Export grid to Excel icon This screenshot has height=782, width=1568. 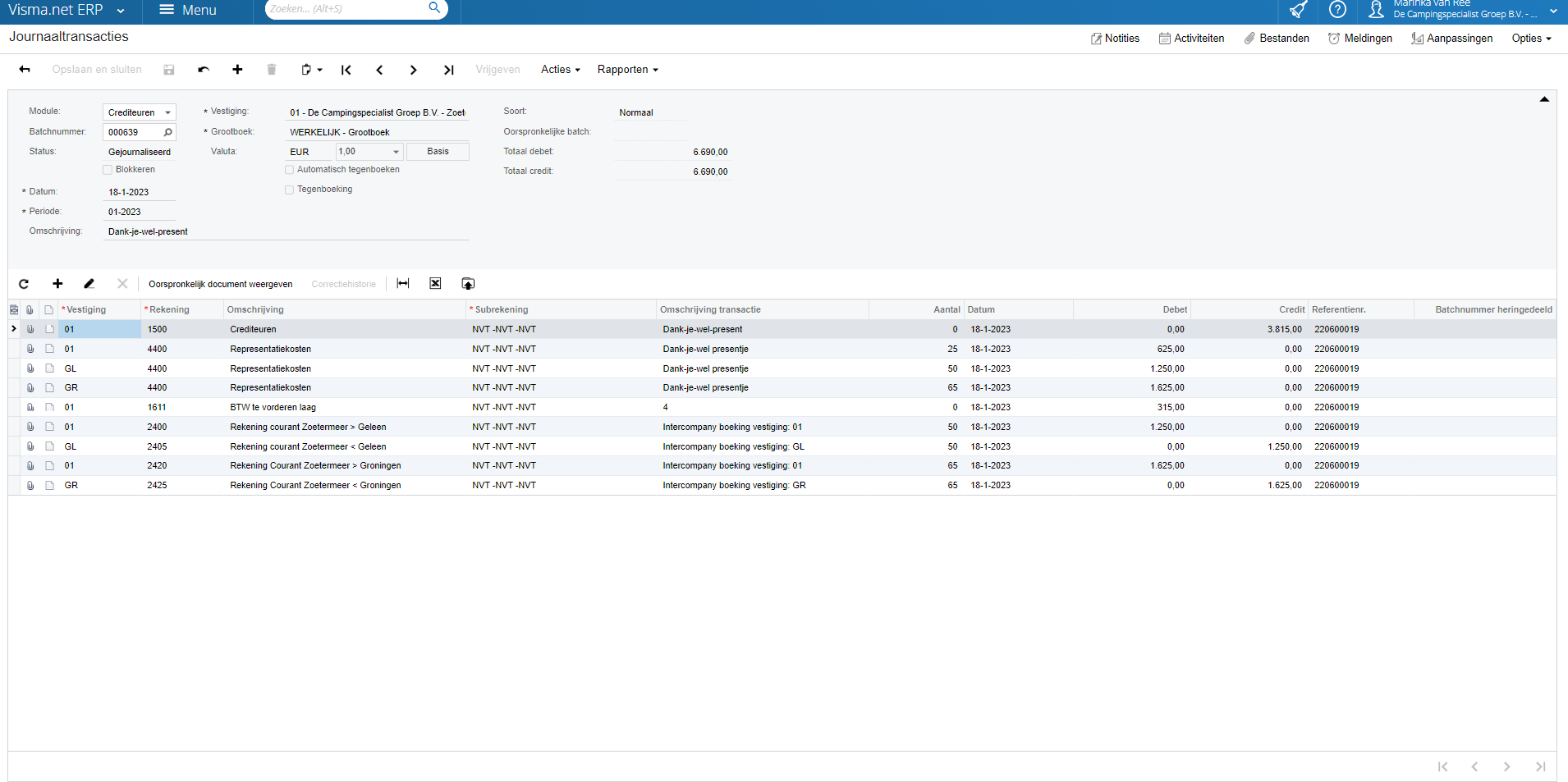tap(435, 284)
